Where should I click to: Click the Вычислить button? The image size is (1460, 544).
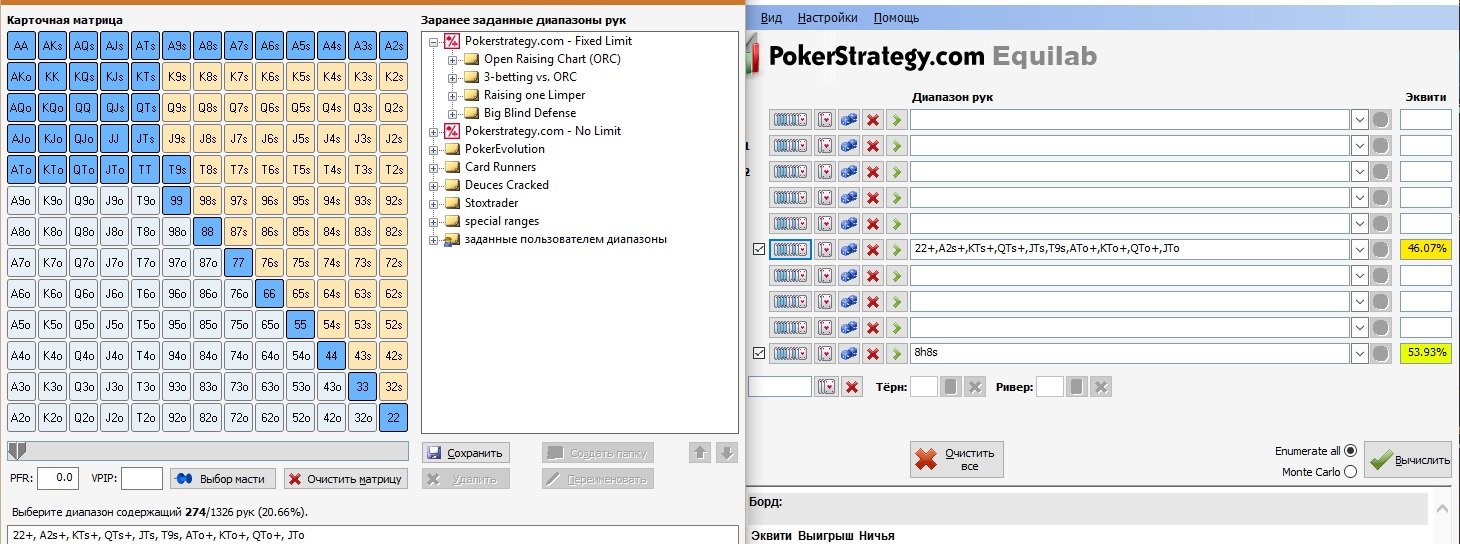[x=1408, y=460]
